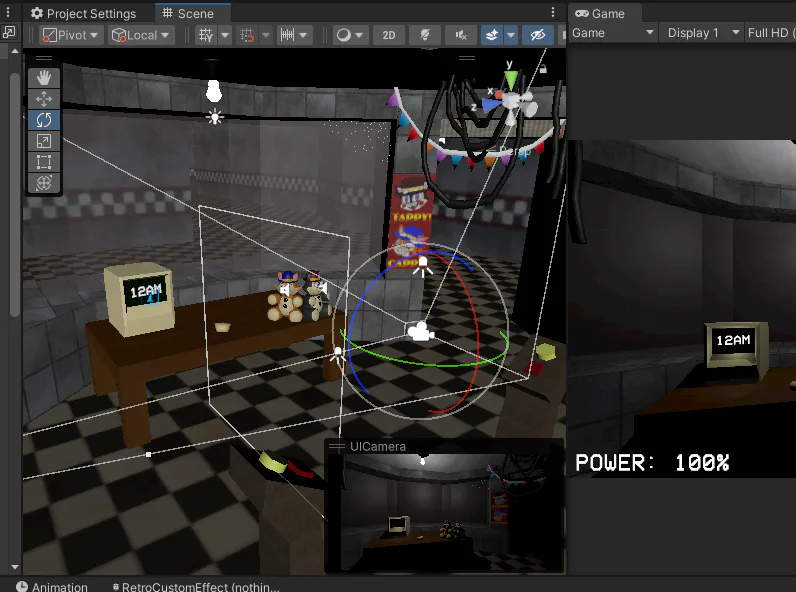Viewport: 796px width, 592px height.
Task: Toggle hidden objects visibility eye icon
Action: coord(538,35)
